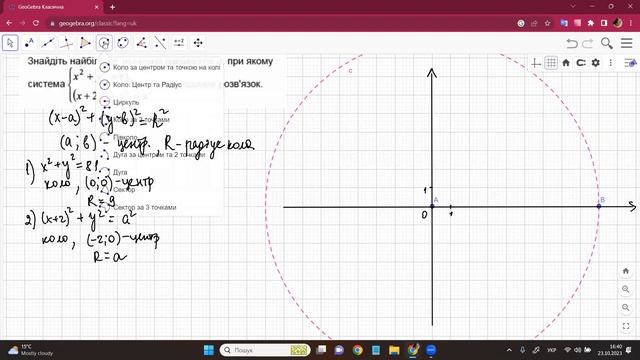The image size is (640, 360).
Task: Choose Semicircle (Півколо) option
Action: [x=160, y=137]
